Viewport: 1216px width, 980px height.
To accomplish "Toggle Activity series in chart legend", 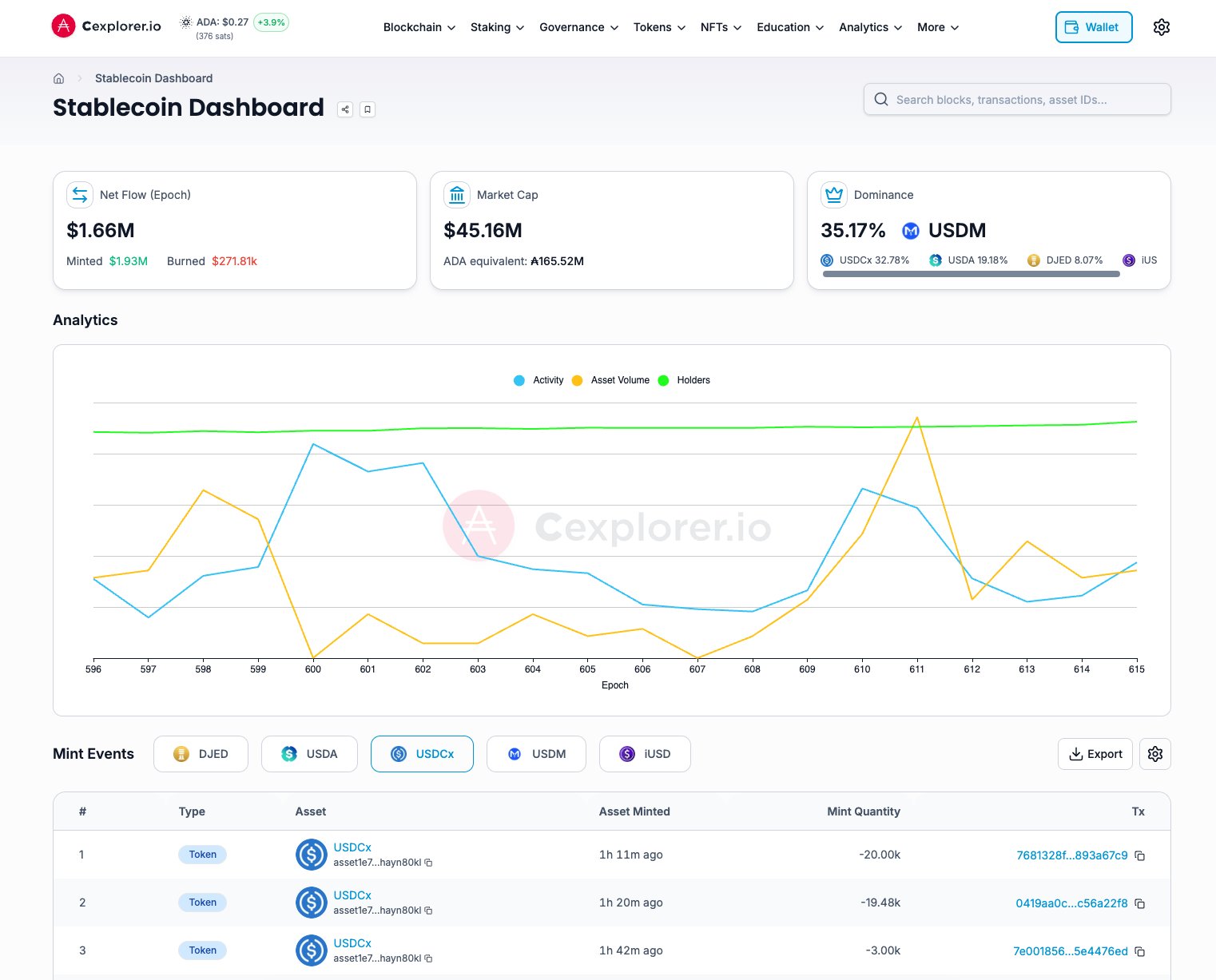I will pos(539,380).
